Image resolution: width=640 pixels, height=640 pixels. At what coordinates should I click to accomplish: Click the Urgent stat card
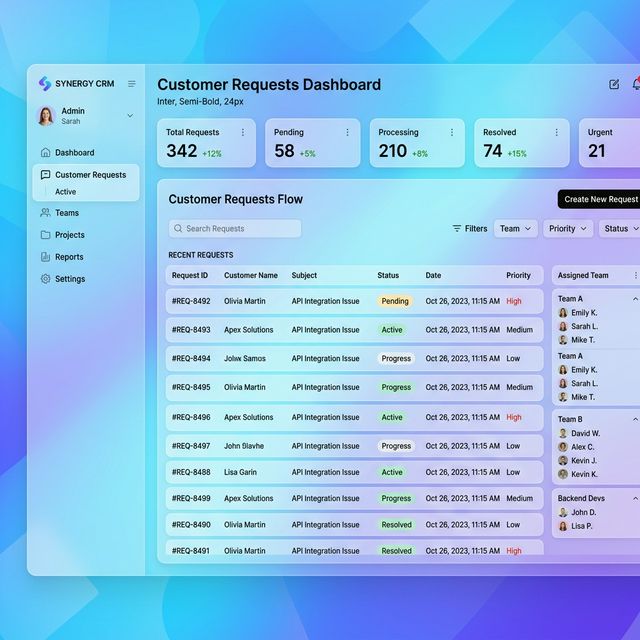(609, 143)
